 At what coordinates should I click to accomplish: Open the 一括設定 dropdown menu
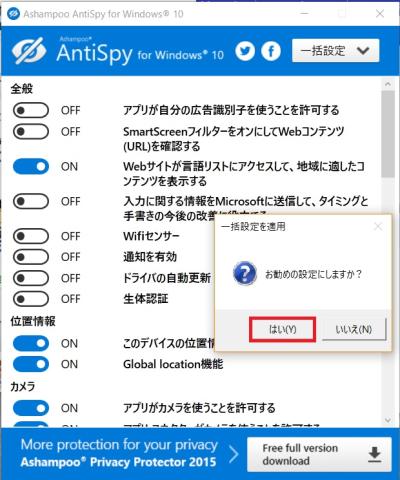pos(335,51)
